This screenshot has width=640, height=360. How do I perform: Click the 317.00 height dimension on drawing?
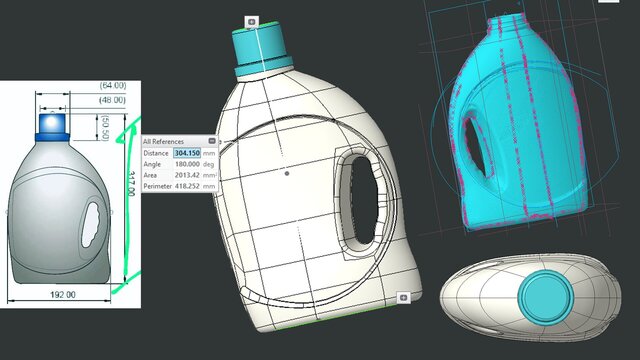coord(131,184)
